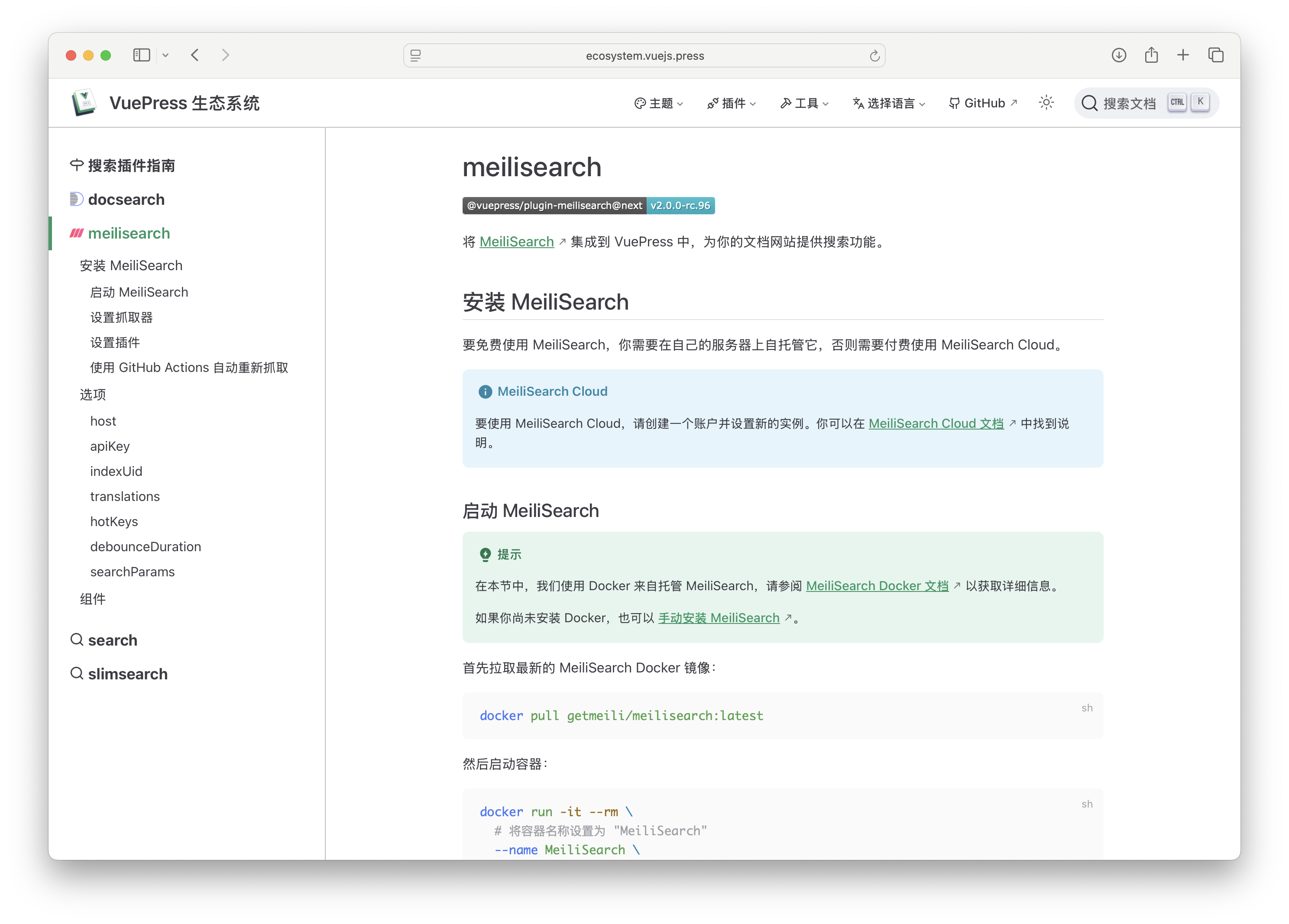Image resolution: width=1289 pixels, height=924 pixels.
Task: Open the MeiliSearch Cloud 文档 link
Action: tap(936, 423)
